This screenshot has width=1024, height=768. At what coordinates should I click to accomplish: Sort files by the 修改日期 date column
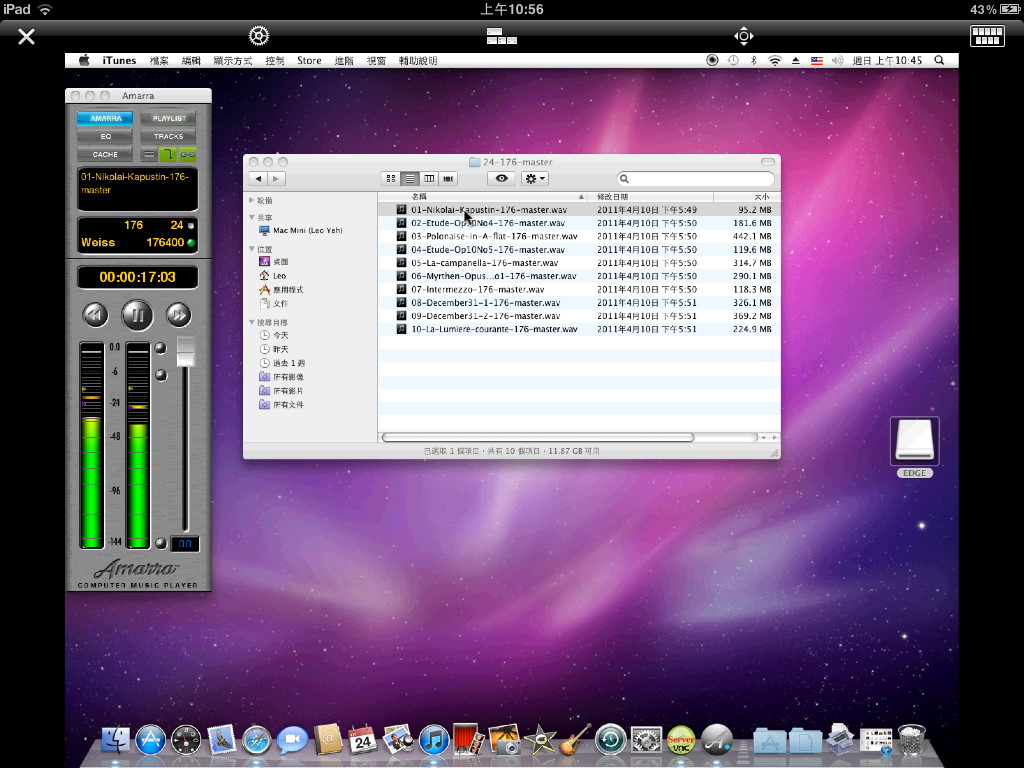650,197
